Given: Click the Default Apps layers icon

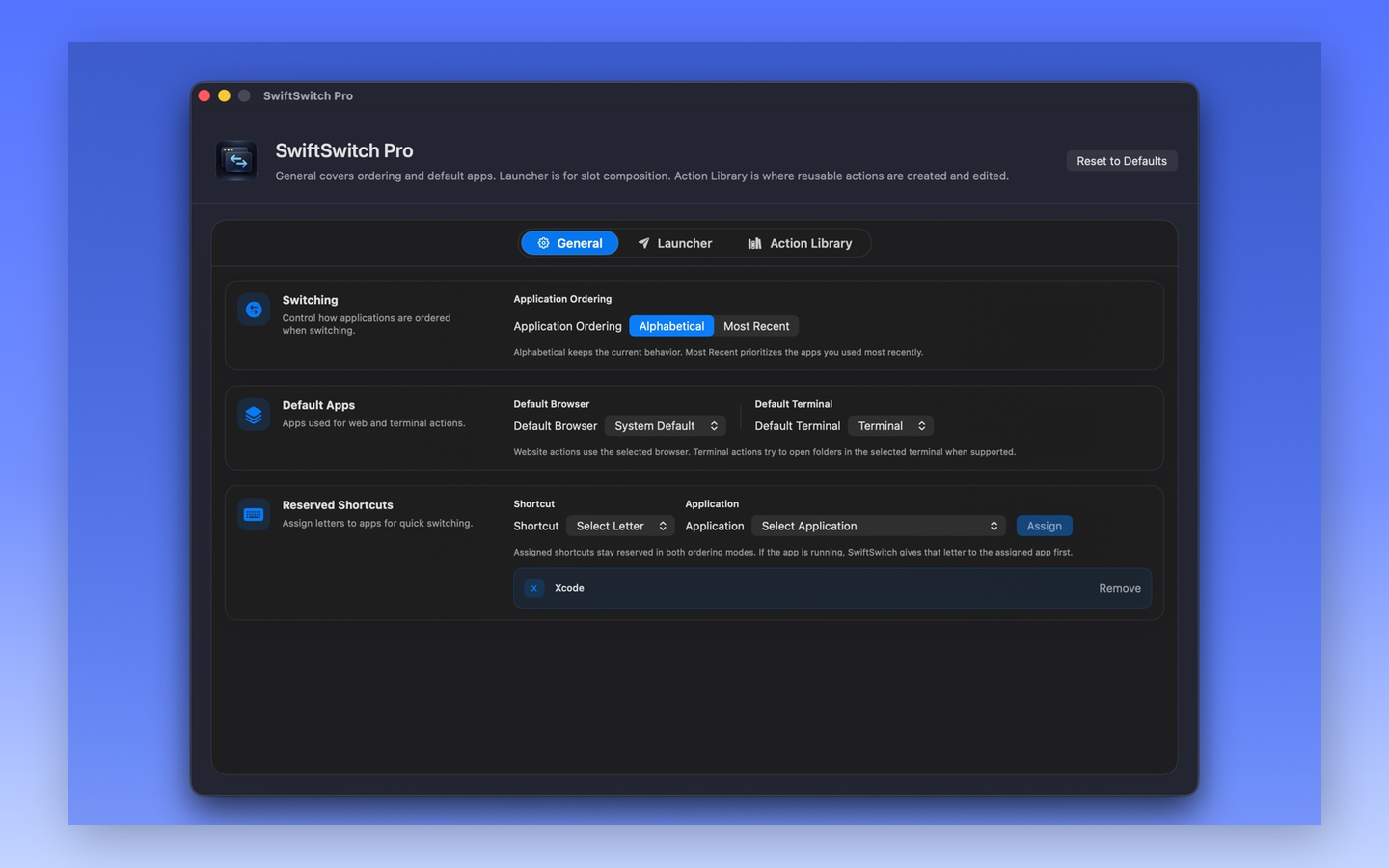Looking at the screenshot, I should [254, 415].
